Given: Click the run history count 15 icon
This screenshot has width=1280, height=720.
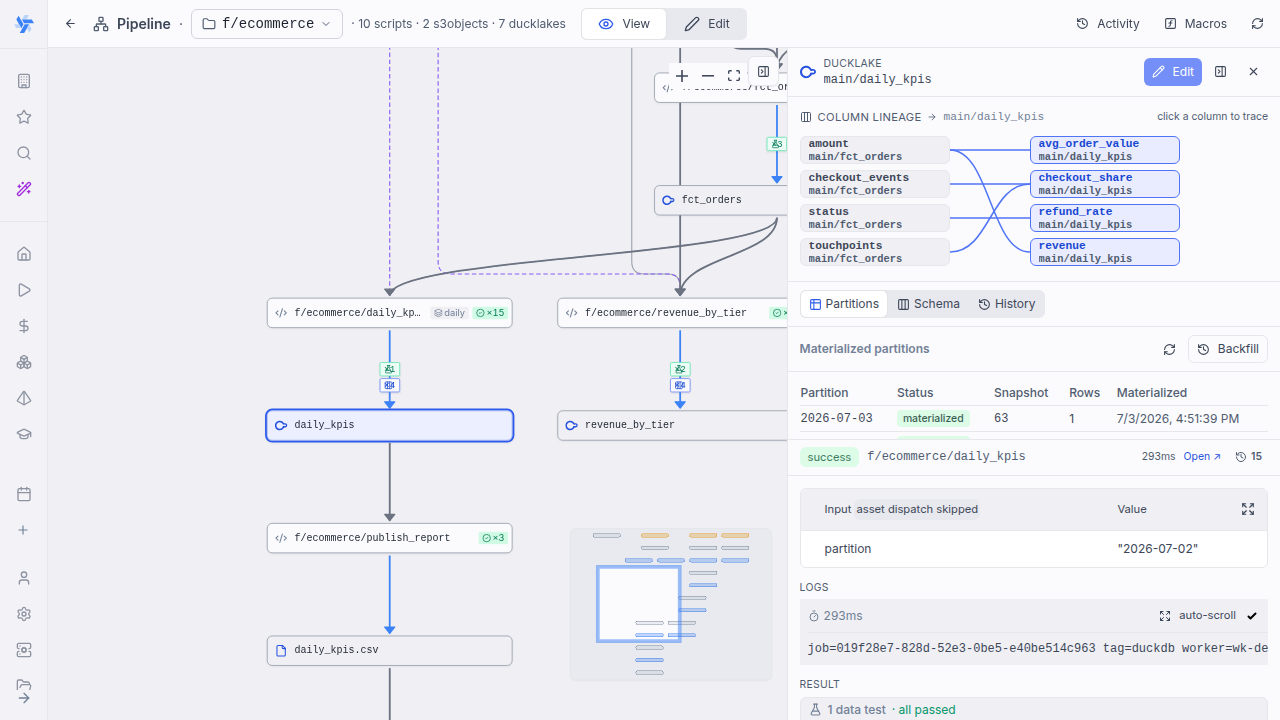Looking at the screenshot, I should (1249, 456).
